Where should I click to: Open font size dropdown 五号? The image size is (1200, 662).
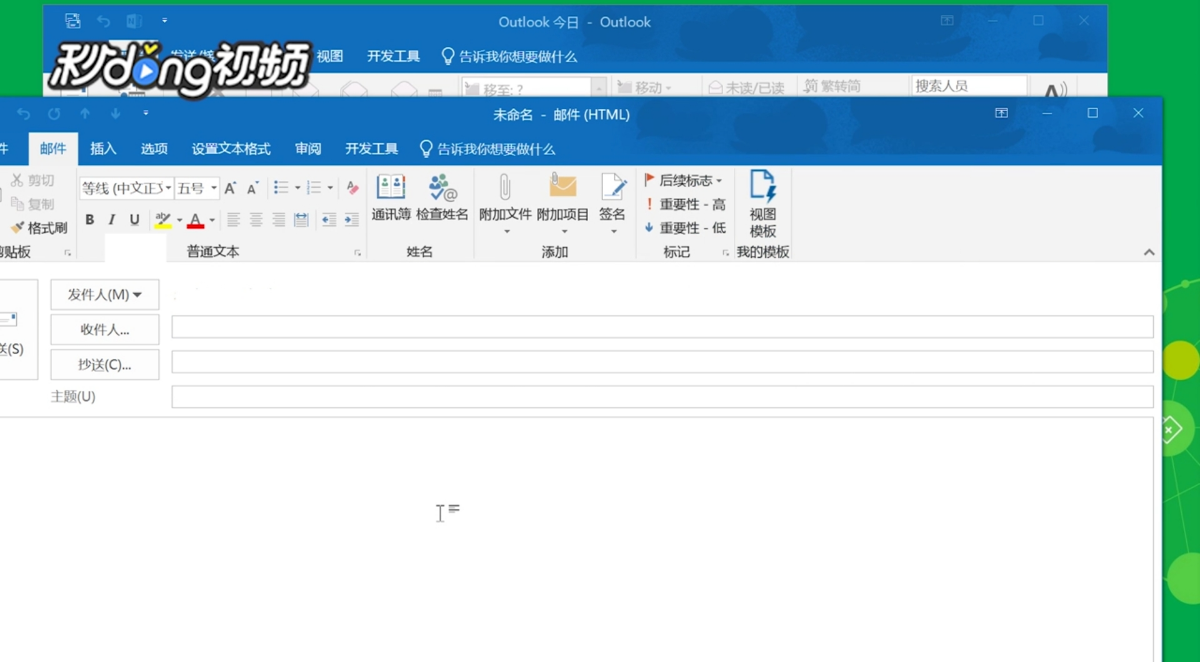214,188
